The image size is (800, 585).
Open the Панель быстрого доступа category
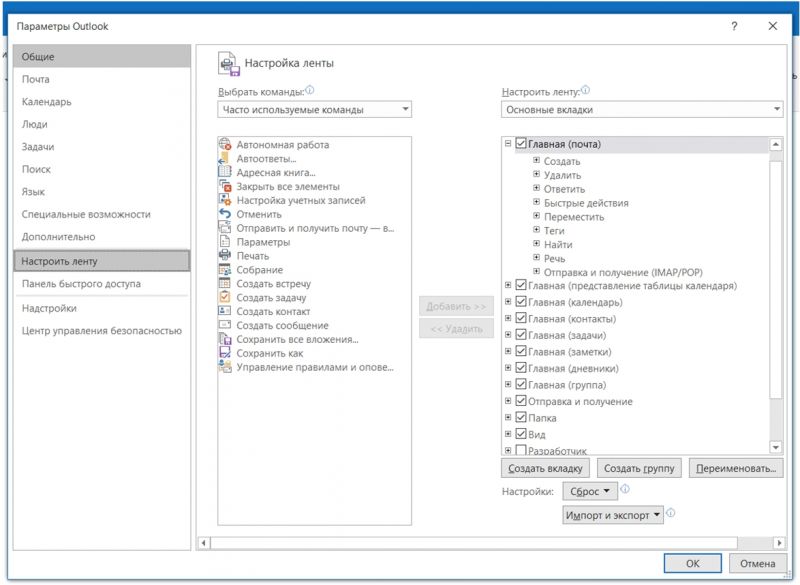(x=81, y=284)
